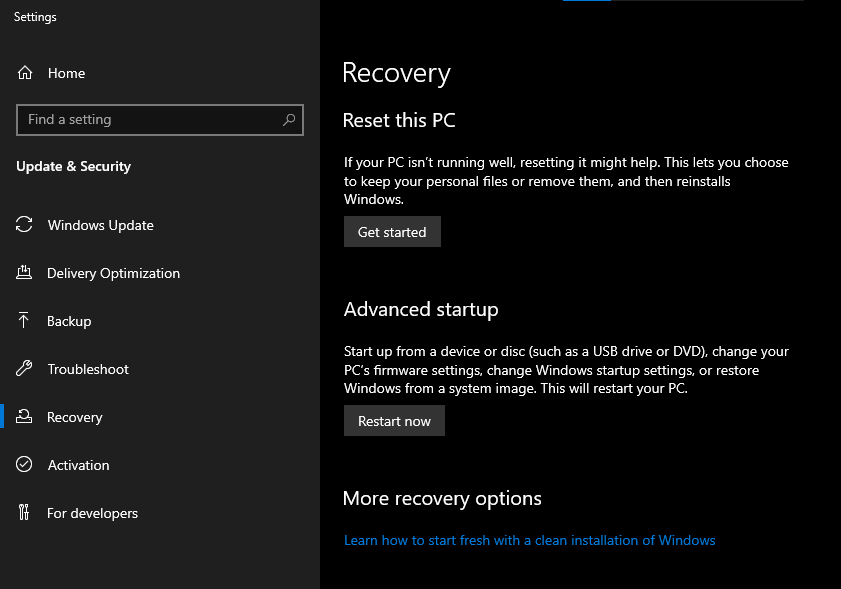The height and width of the screenshot is (589, 841).
Task: Click the Delivery Optimization icon in sidebar
Action: 25,273
